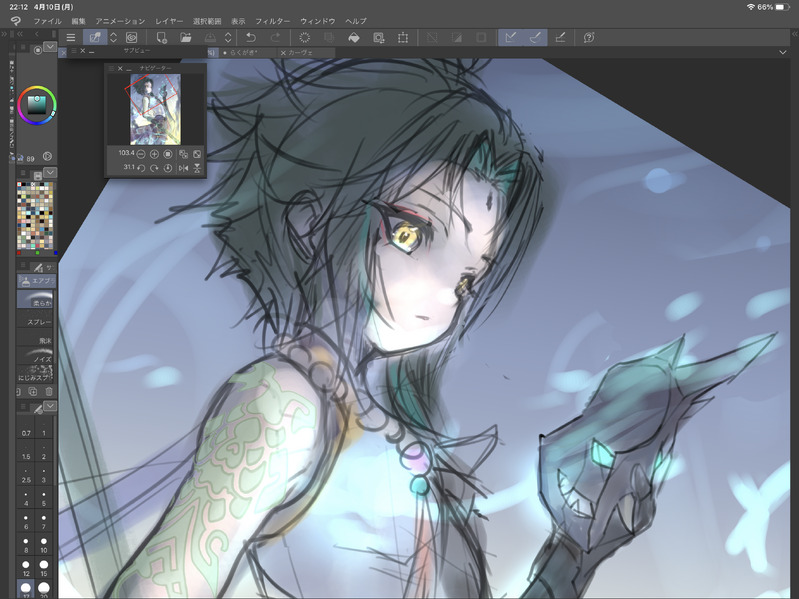Viewport: 799px width, 599px height.
Task: Open the ヘルプ menu
Action: [356, 21]
